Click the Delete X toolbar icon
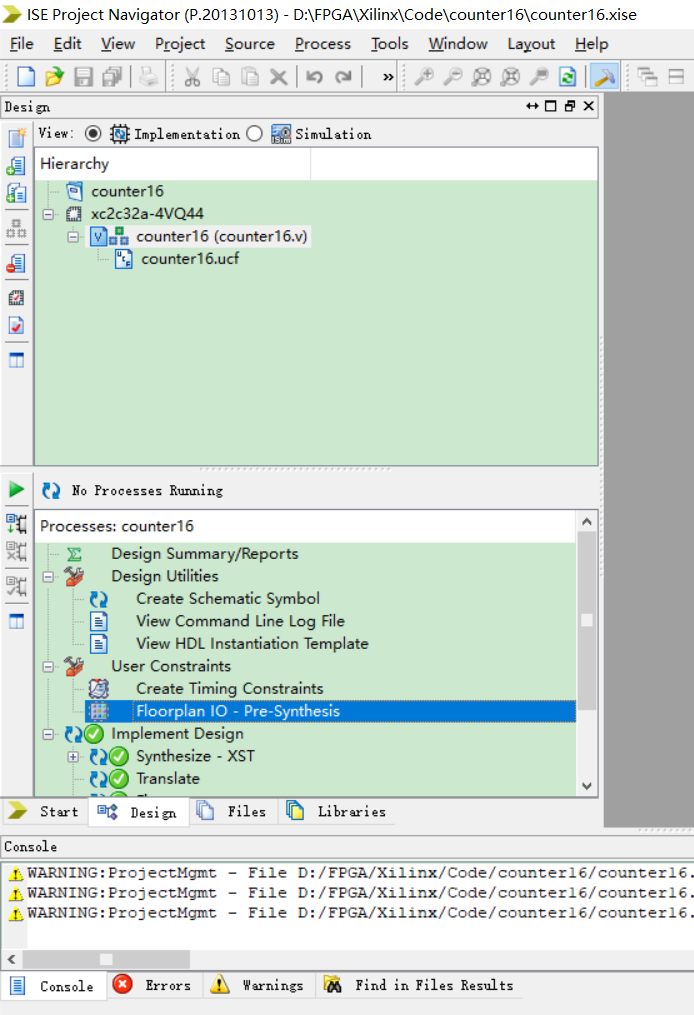Image resolution: width=694 pixels, height=1015 pixels. 278,77
